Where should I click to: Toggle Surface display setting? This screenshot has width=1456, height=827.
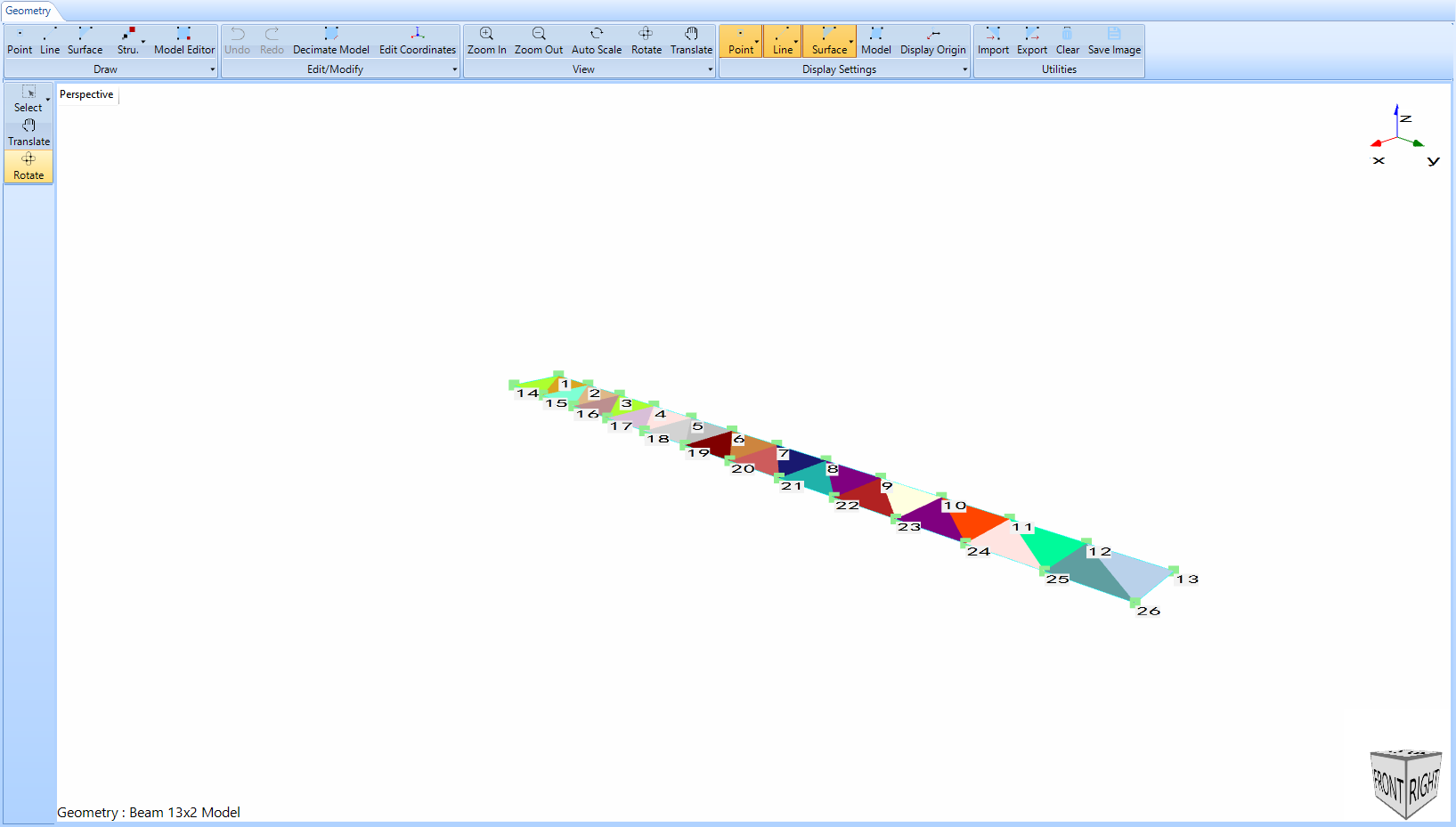click(829, 41)
